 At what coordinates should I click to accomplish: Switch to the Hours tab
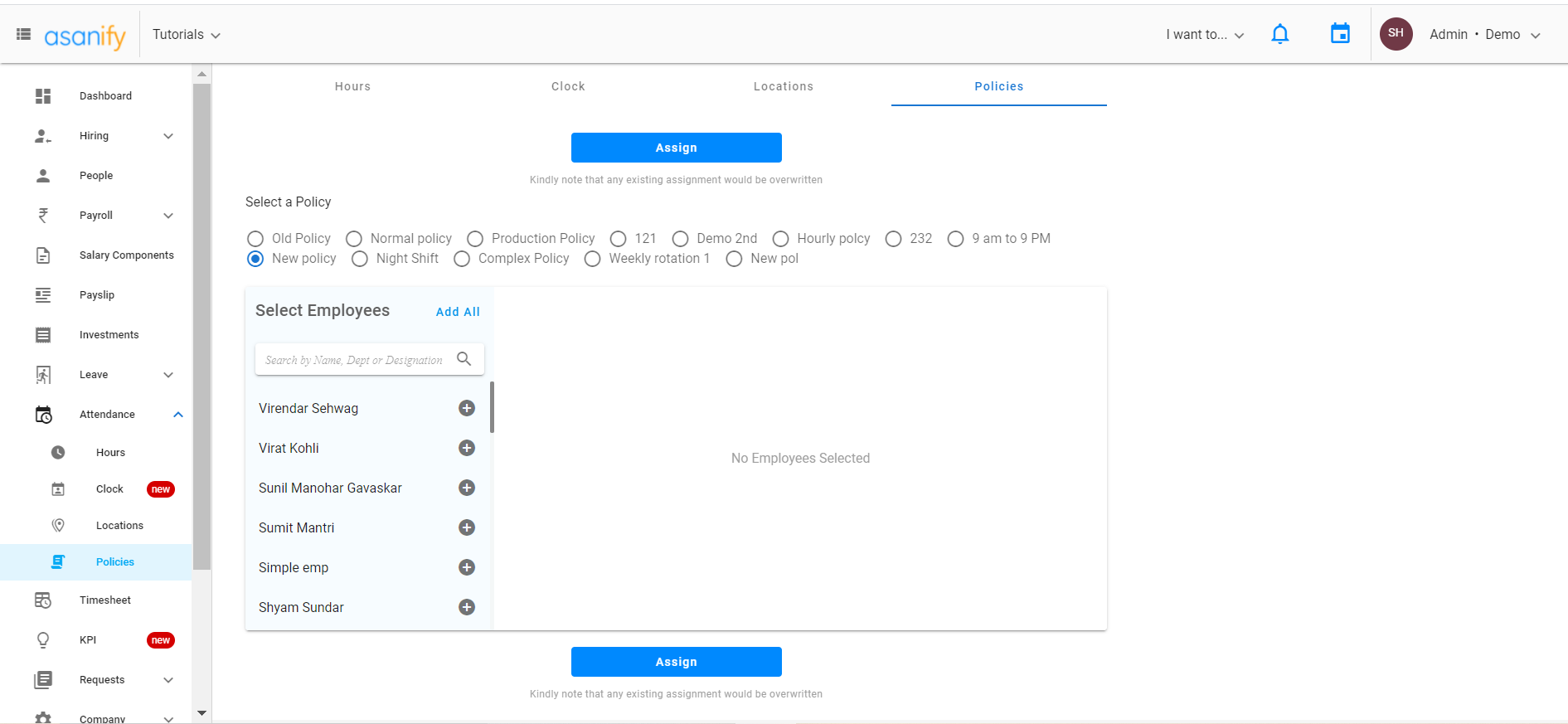click(x=352, y=86)
